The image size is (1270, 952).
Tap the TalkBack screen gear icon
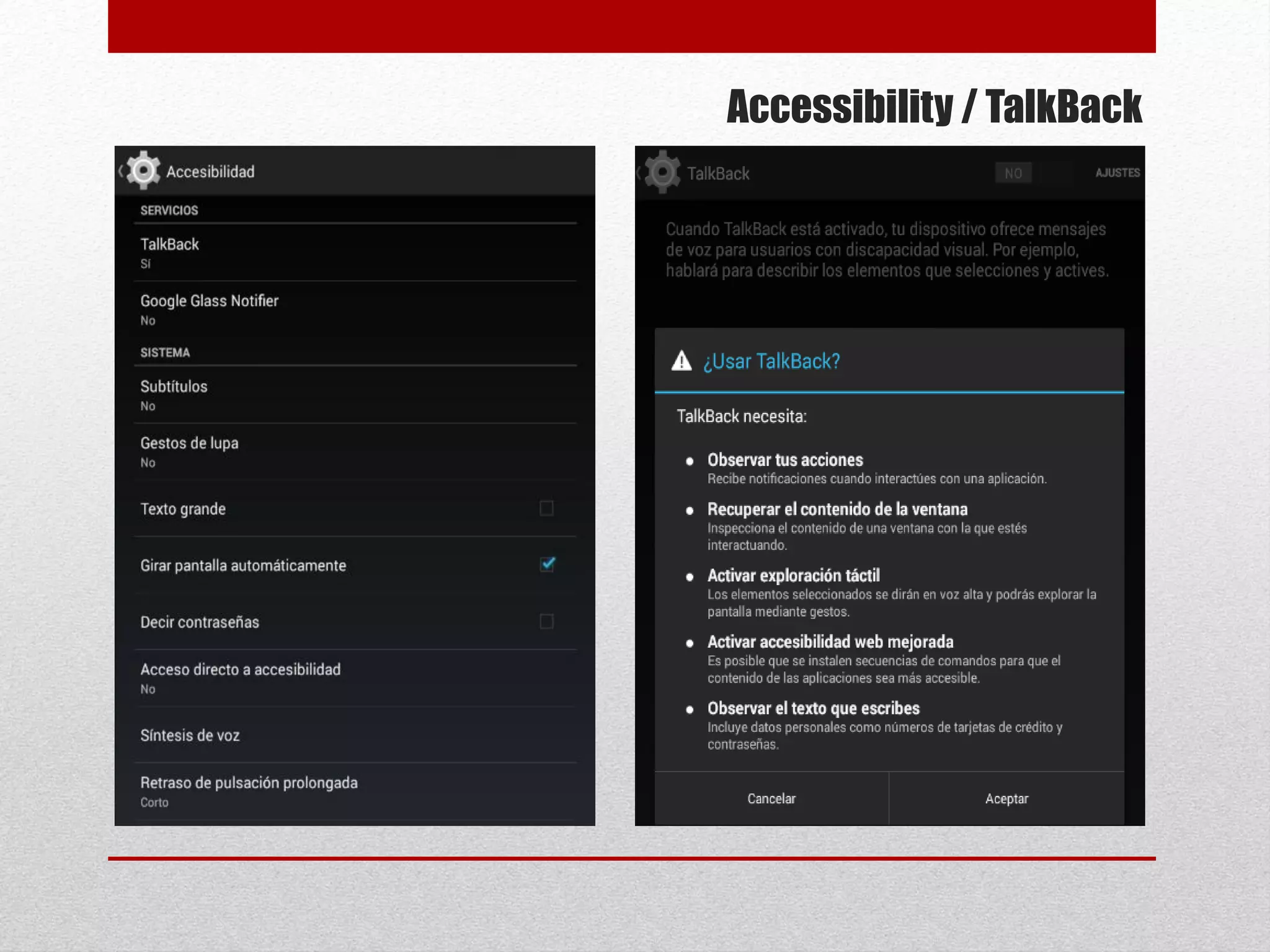pyautogui.click(x=662, y=172)
